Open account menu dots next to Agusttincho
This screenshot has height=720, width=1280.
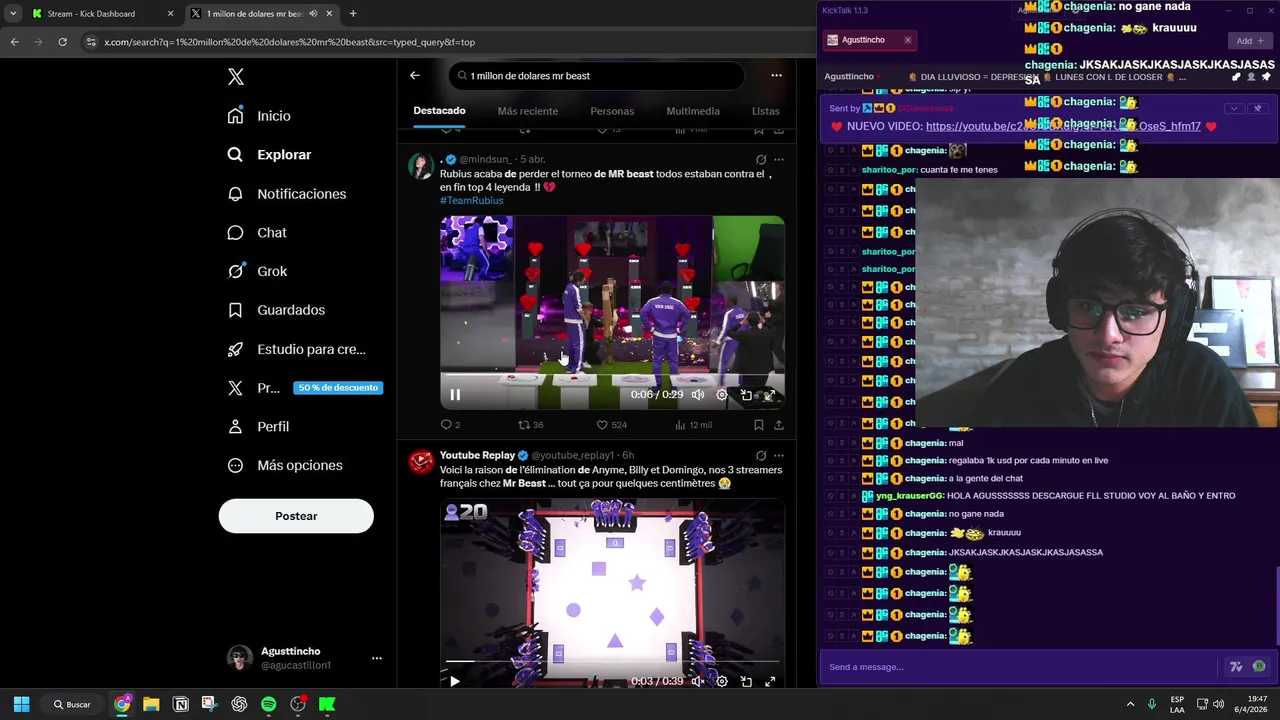[x=377, y=658]
